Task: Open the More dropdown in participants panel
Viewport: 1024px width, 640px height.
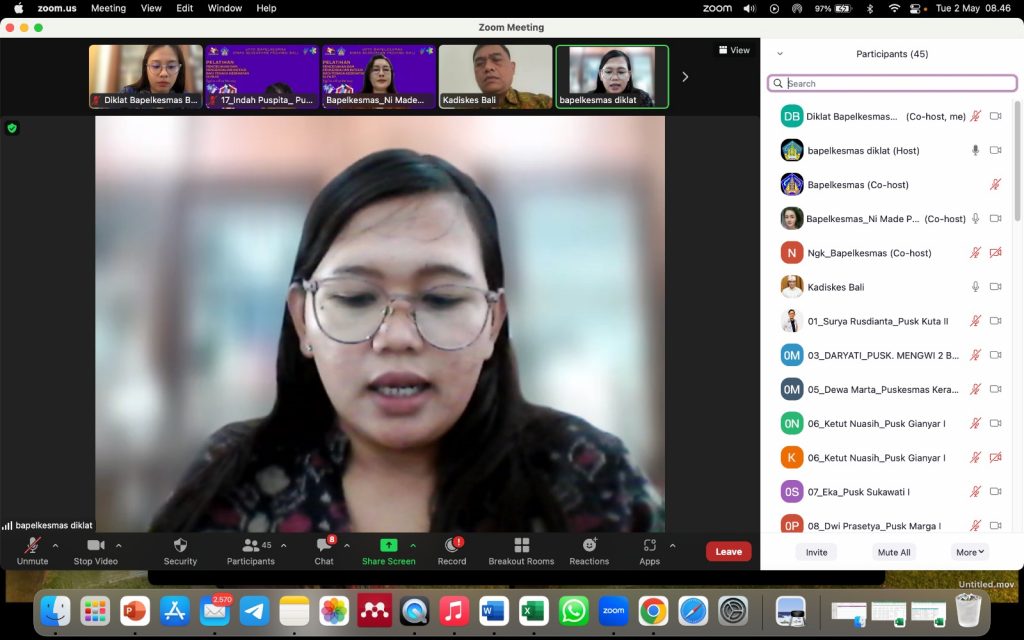Action: coord(970,552)
